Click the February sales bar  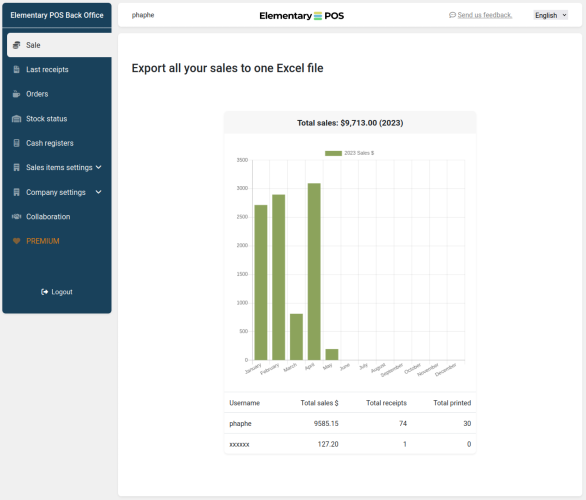coord(278,277)
